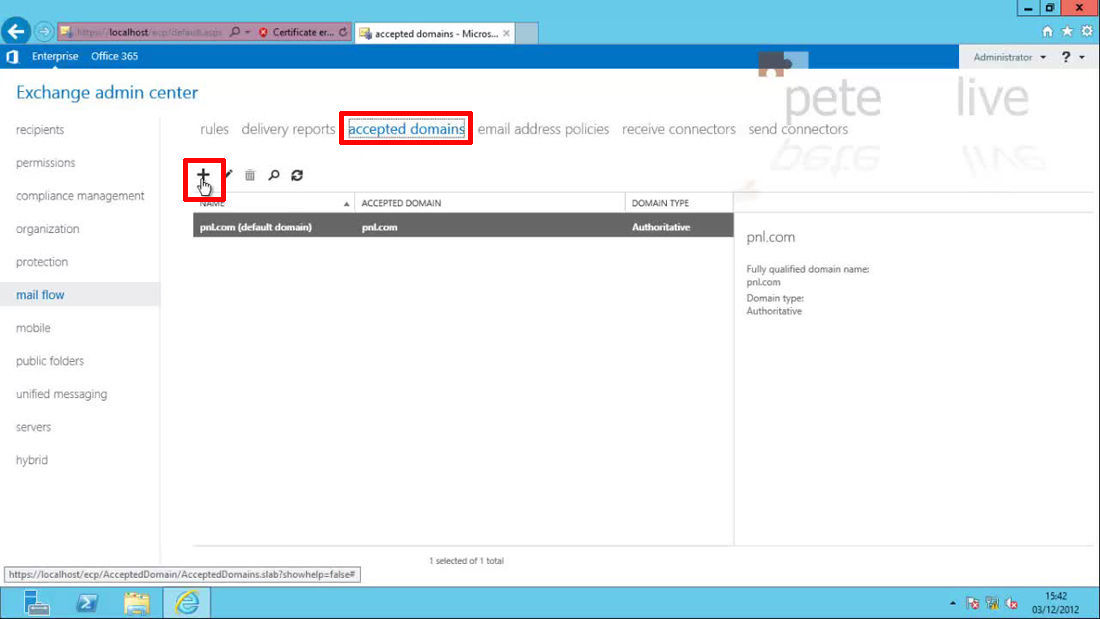Click the address bar search icon
Screen dimensions: 1100x619
point(235,32)
